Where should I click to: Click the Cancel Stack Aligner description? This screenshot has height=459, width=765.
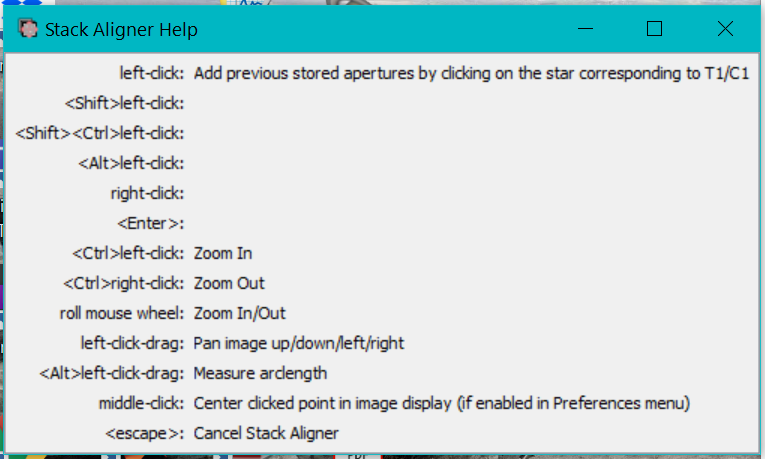pos(266,433)
